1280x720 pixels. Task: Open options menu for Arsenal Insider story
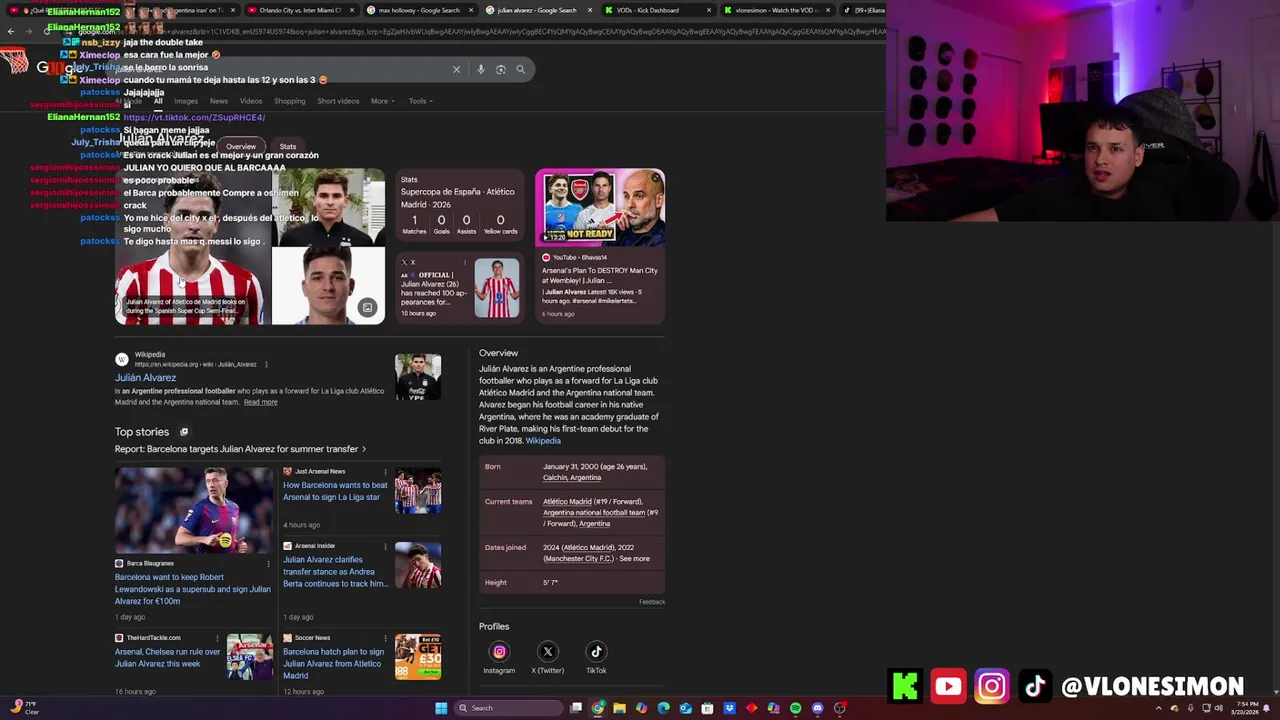[x=385, y=546]
